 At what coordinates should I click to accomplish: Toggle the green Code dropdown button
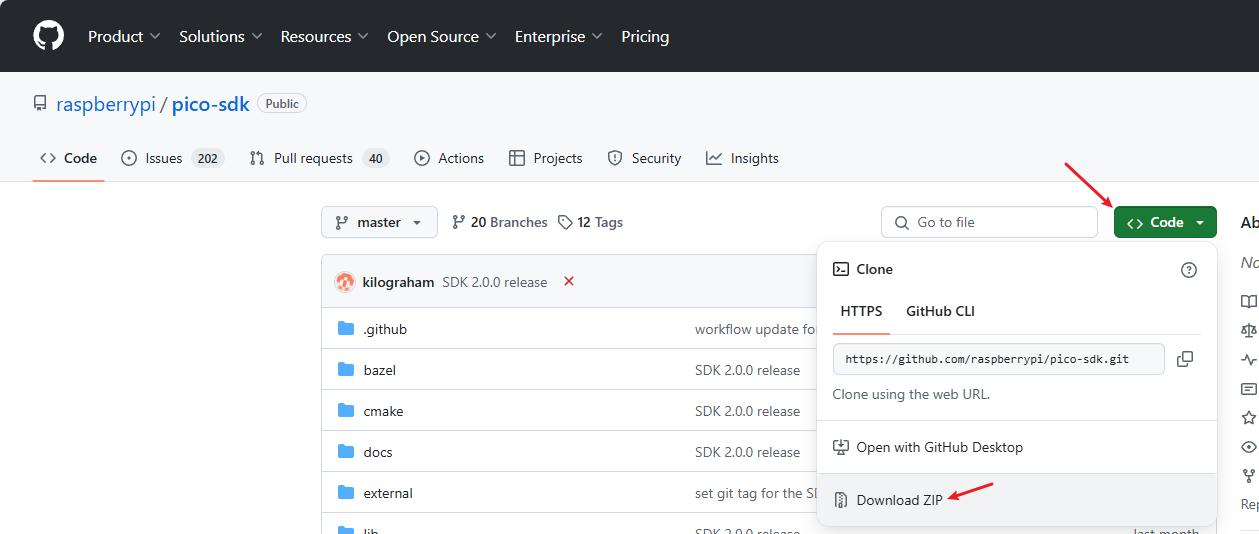pyautogui.click(x=1165, y=222)
